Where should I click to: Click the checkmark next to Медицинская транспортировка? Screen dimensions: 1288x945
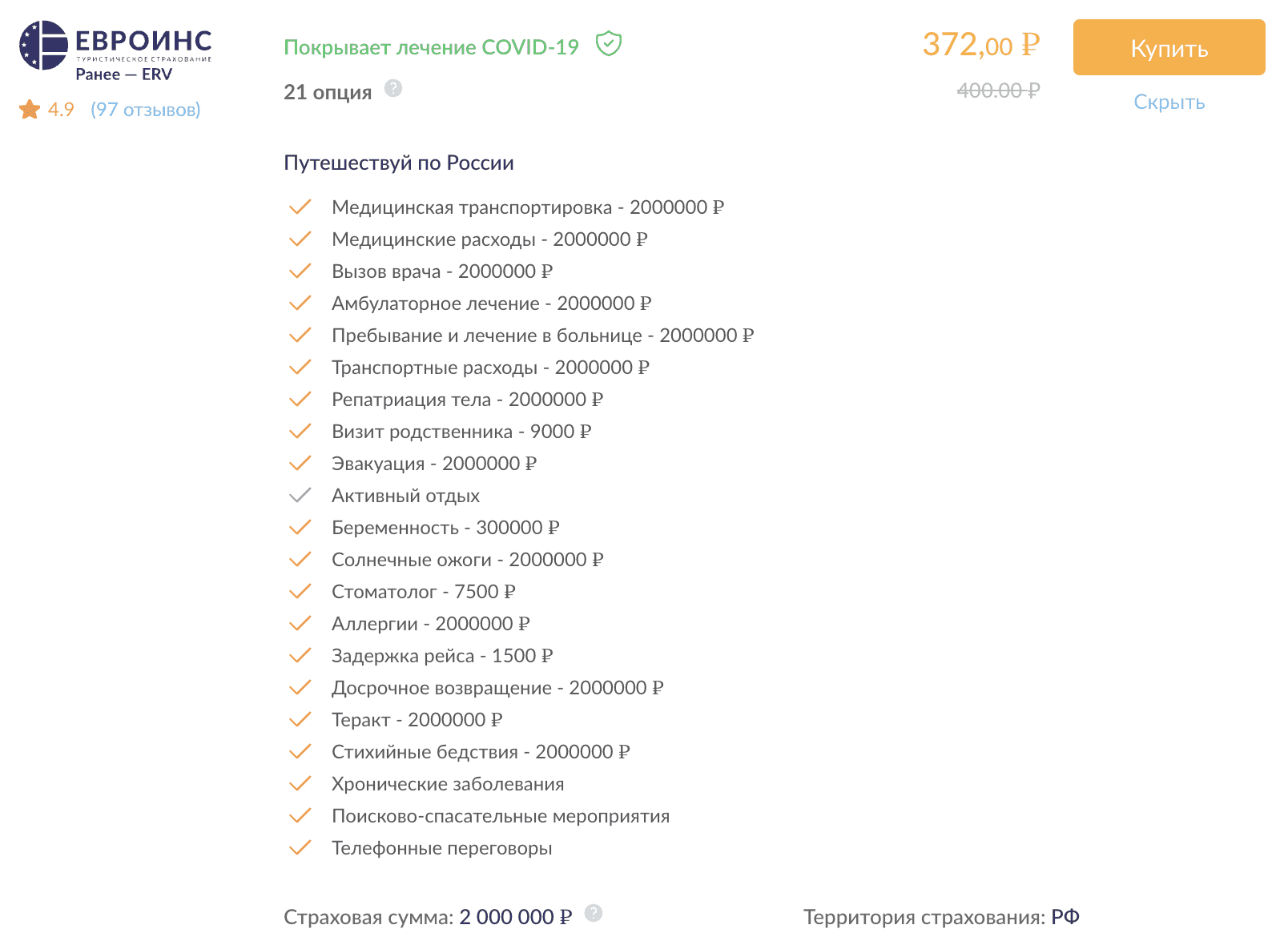(300, 207)
